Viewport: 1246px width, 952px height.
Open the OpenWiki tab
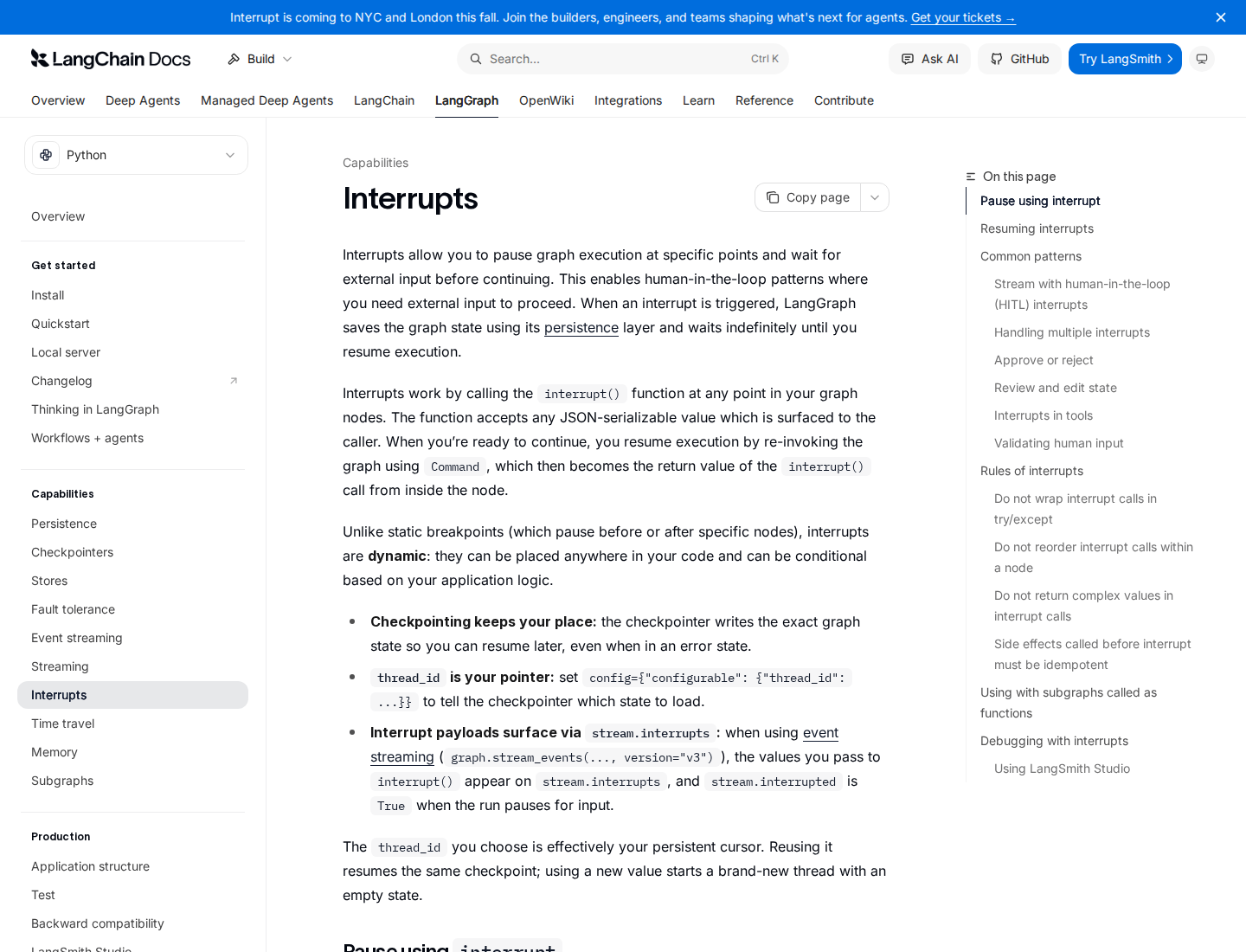coord(546,100)
